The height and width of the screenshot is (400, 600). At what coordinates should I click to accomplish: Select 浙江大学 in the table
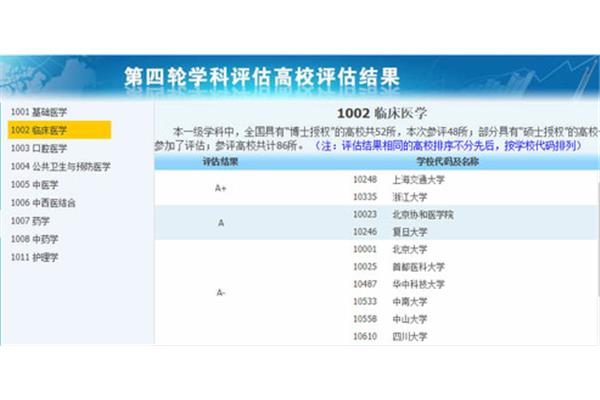(x=410, y=197)
